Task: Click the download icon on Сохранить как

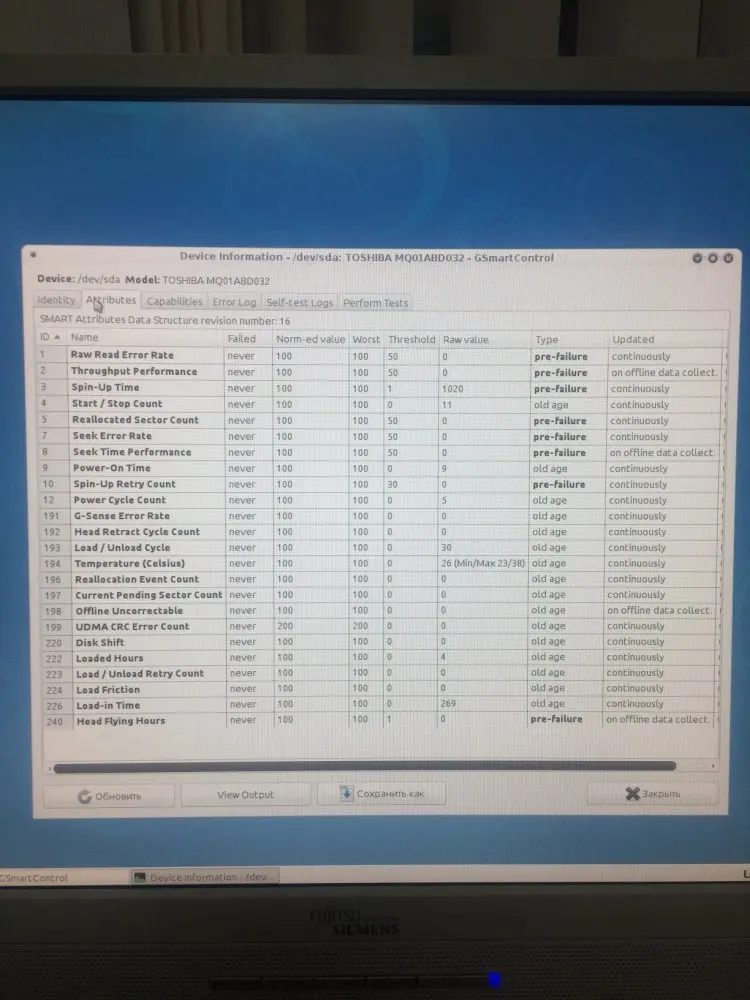Action: tap(346, 793)
